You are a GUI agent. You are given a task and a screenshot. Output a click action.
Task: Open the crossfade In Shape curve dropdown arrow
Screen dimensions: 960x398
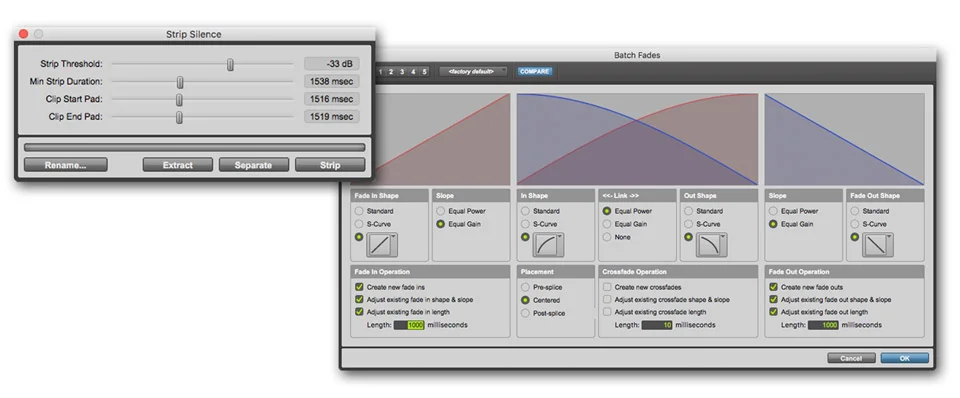(x=561, y=237)
